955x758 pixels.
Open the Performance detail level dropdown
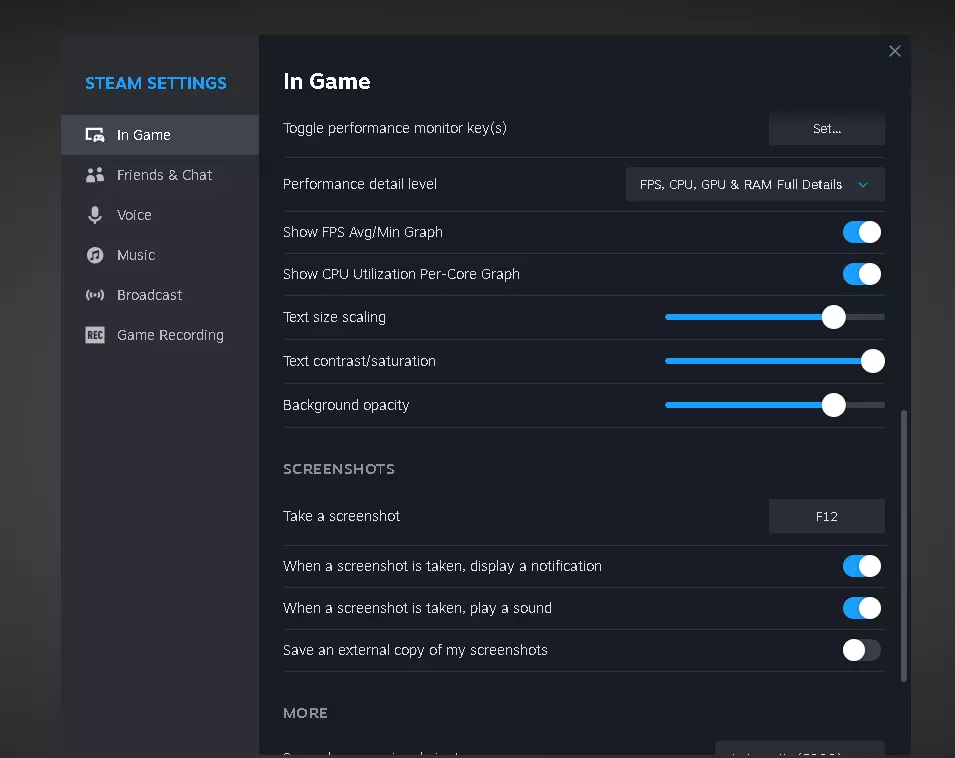pos(754,185)
